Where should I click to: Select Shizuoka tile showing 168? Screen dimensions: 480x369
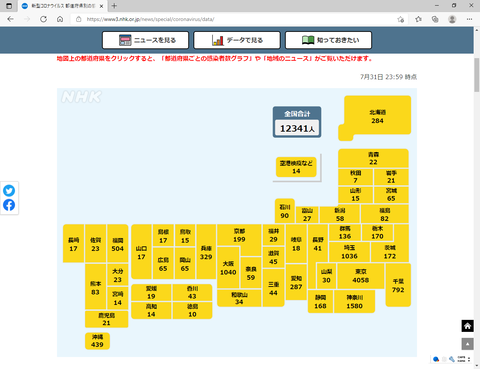320,302
